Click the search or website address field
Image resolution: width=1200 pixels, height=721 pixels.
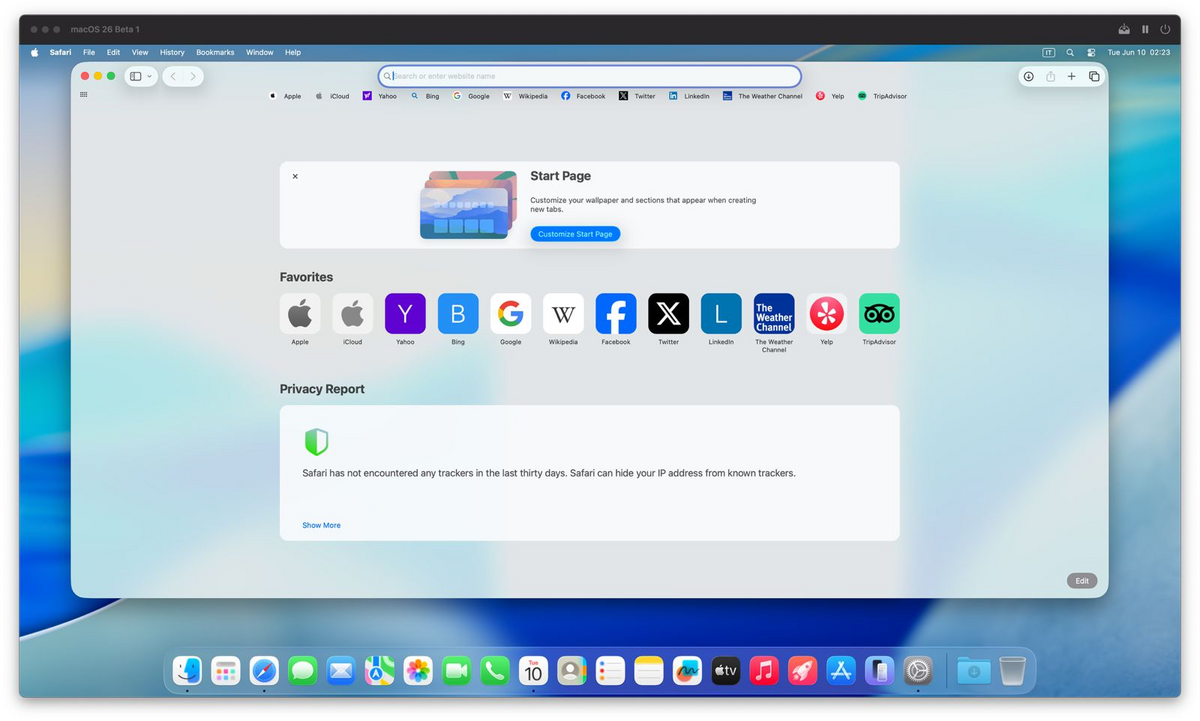coord(590,76)
